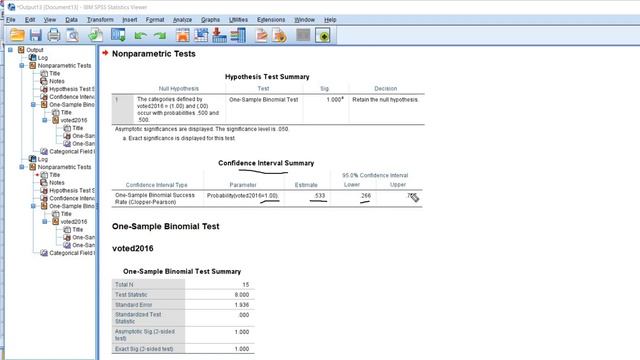Click the Export output toolbar icon
Viewport: 640px width, 360px height.
96,35
